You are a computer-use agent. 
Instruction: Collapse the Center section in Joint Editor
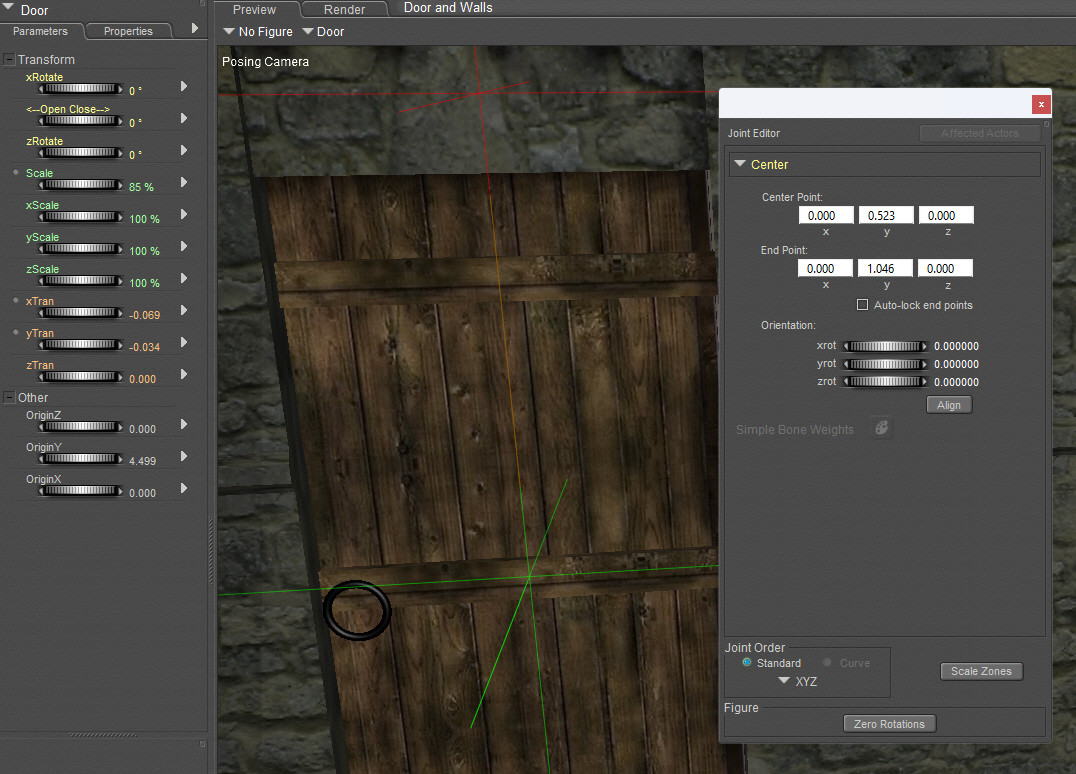(x=740, y=164)
